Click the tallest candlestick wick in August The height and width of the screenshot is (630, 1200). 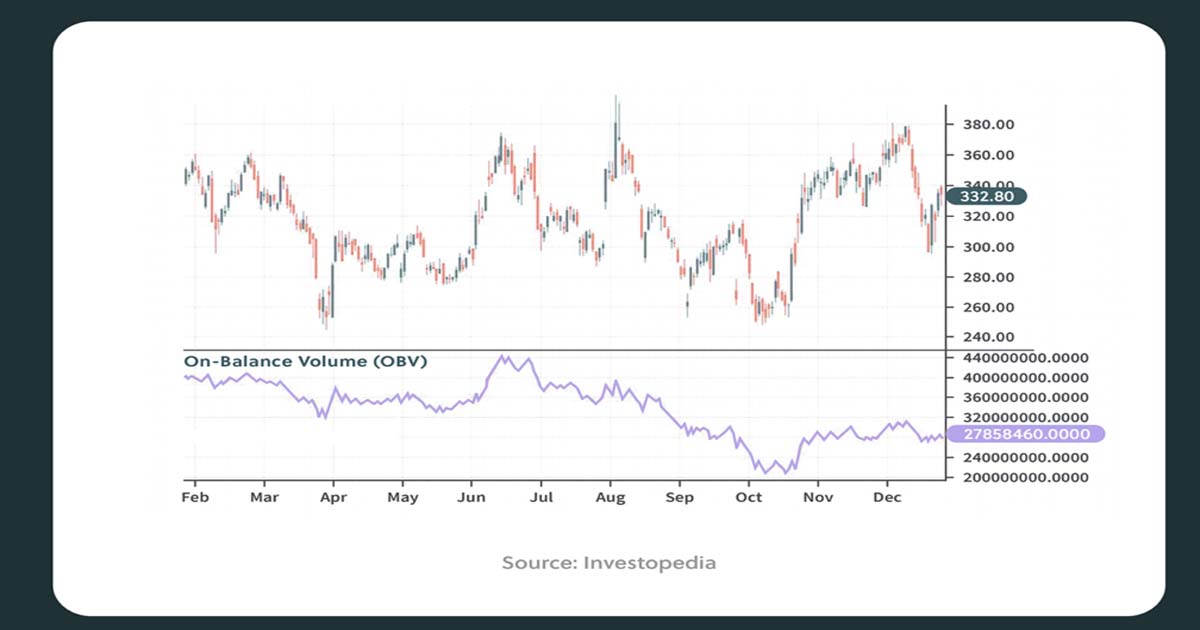pyautogui.click(x=616, y=110)
